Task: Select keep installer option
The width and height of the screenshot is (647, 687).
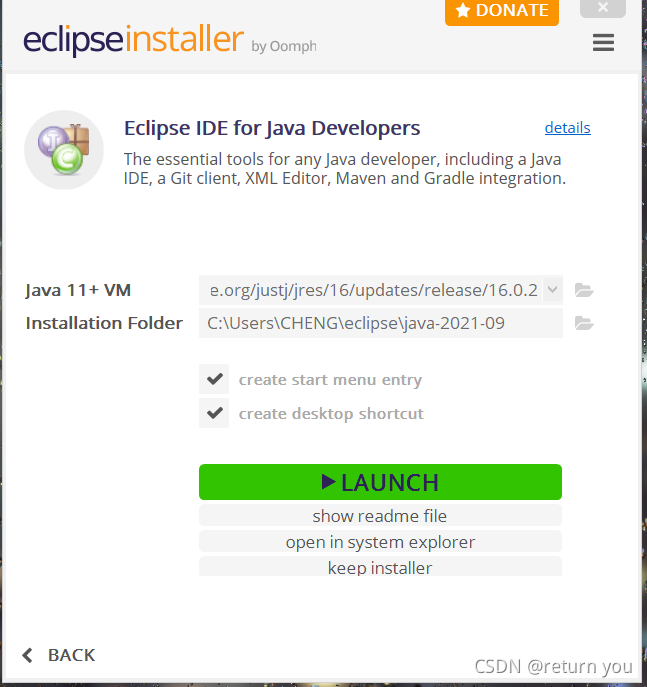Action: pyautogui.click(x=380, y=567)
